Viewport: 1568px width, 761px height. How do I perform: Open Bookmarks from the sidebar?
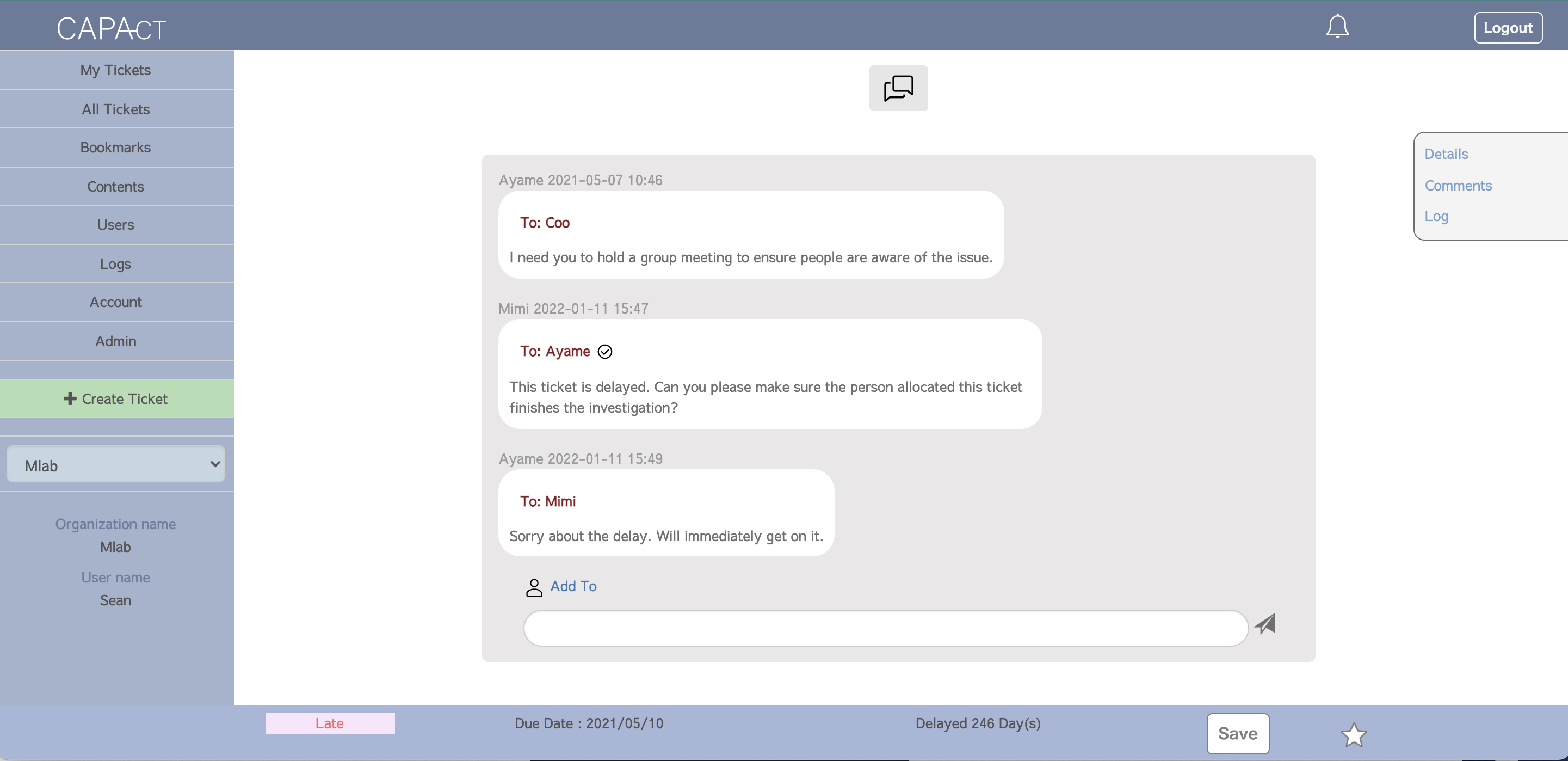116,148
